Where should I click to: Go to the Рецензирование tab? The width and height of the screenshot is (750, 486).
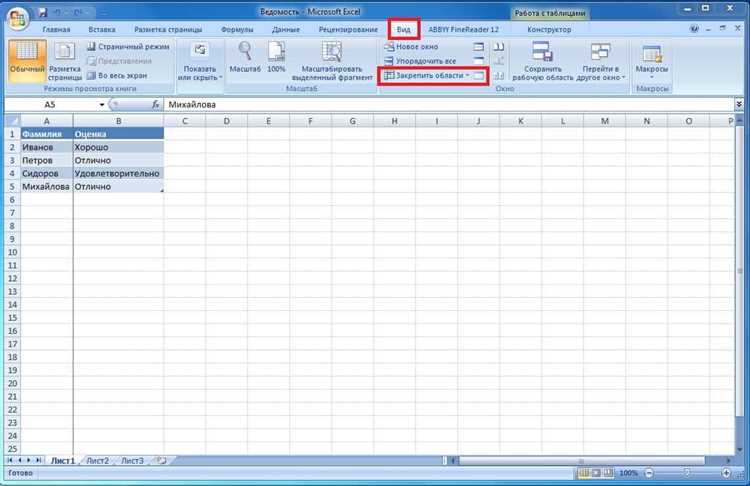(x=348, y=30)
